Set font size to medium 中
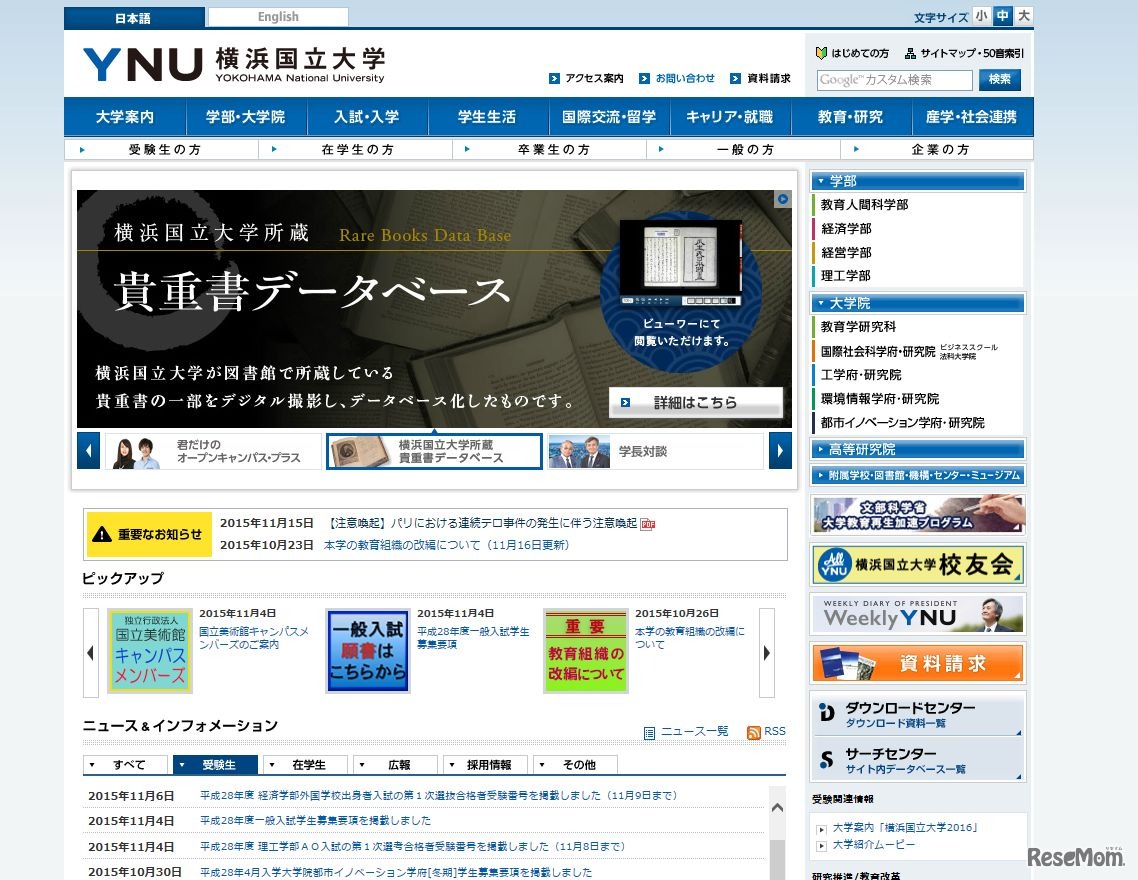This screenshot has width=1138, height=880. pyautogui.click(x=1002, y=15)
